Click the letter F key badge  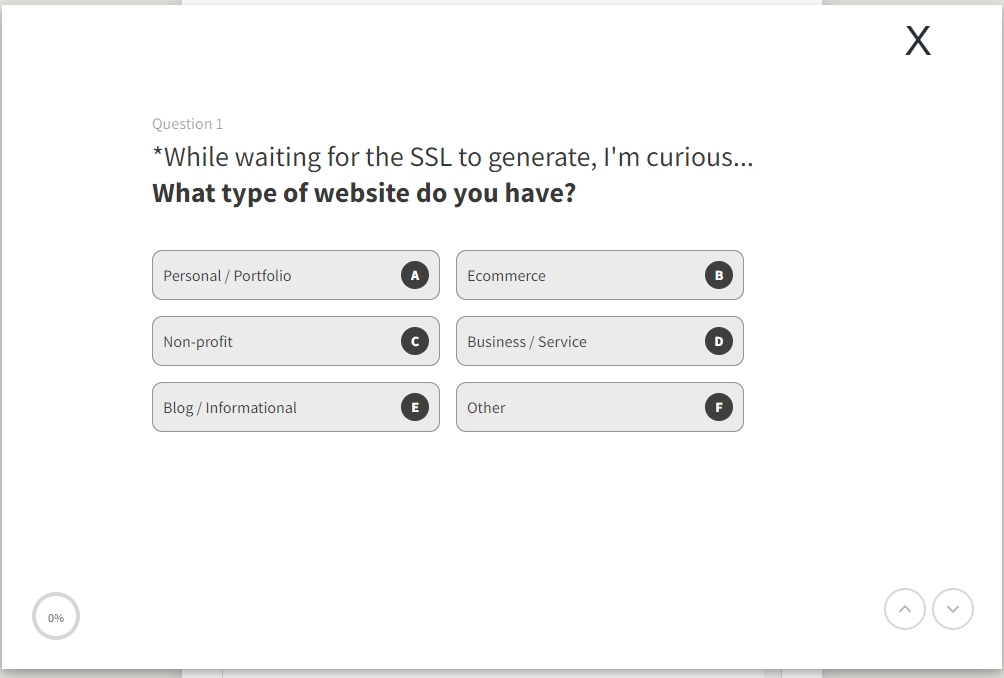pos(718,407)
